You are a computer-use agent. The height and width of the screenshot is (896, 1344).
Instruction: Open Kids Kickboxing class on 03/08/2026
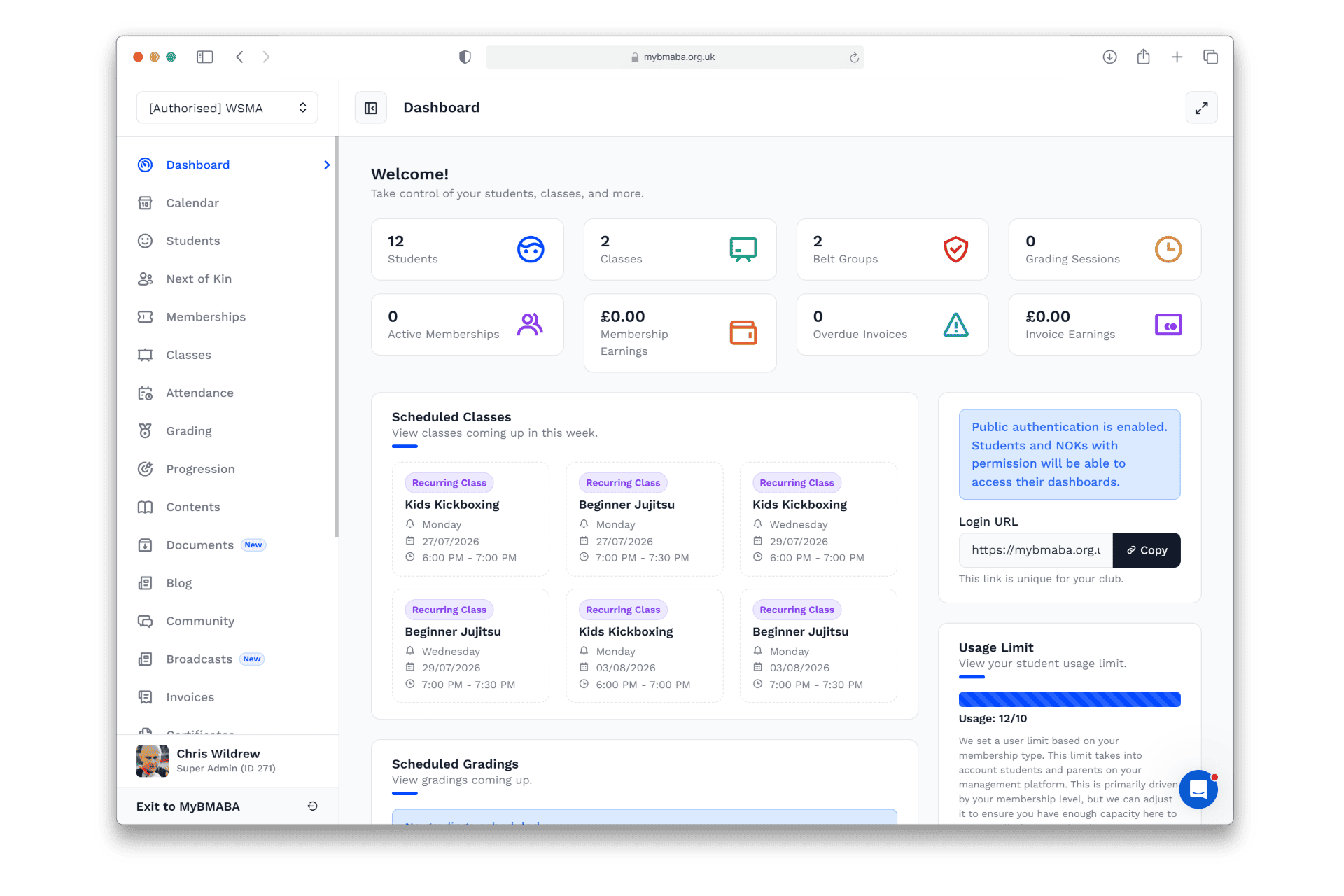[645, 646]
